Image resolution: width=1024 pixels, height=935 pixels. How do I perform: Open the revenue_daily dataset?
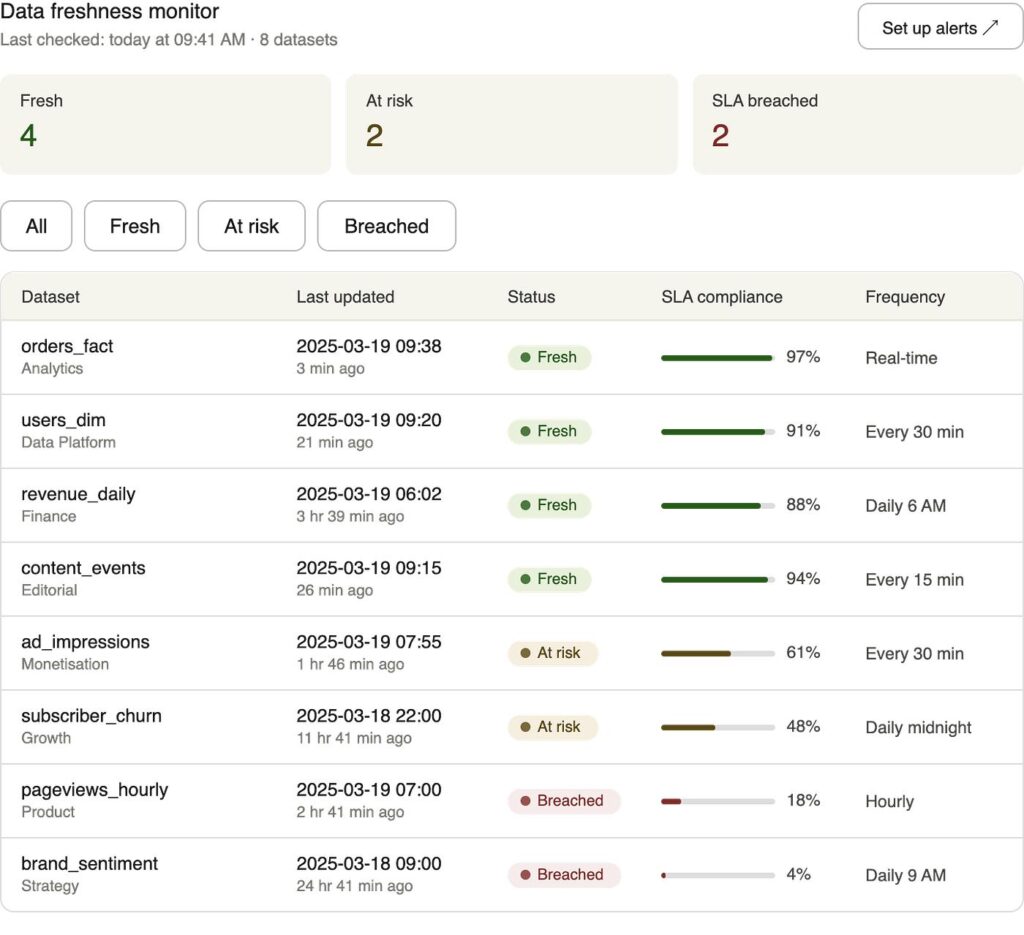click(78, 494)
